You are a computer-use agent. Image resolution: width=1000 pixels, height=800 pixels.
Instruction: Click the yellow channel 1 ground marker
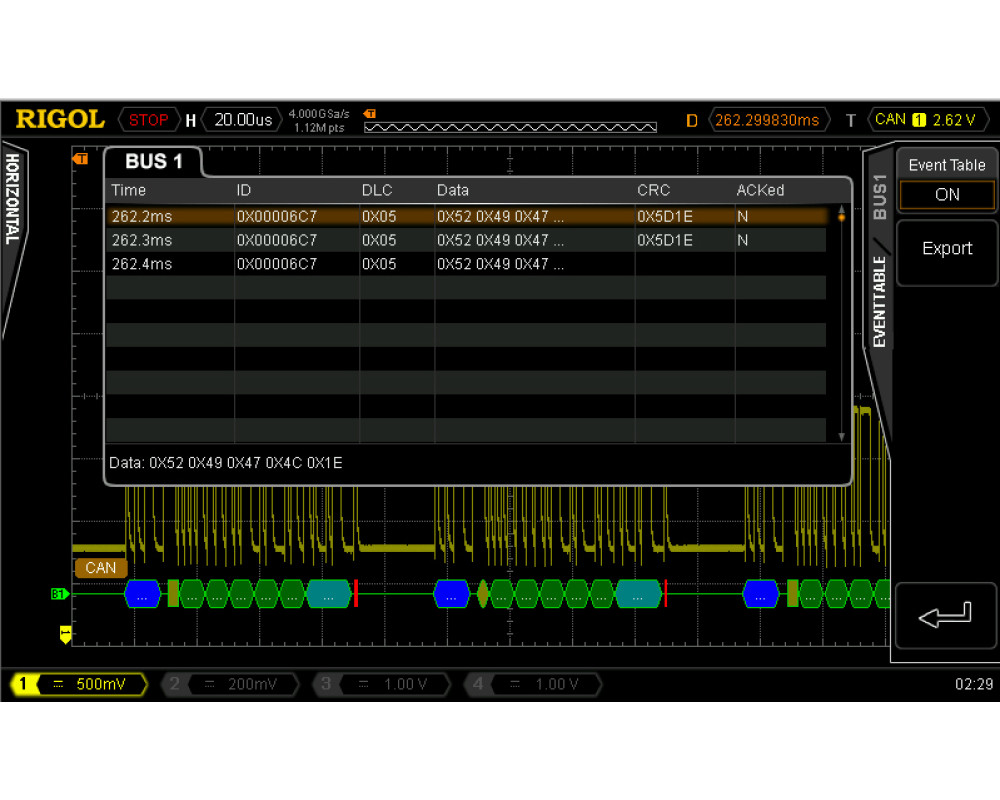point(66,633)
